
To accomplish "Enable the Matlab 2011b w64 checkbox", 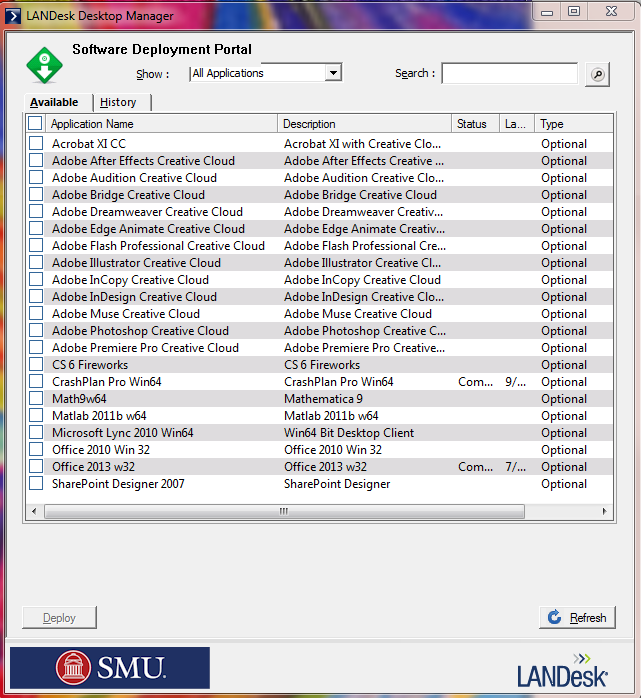I will tap(36, 415).
